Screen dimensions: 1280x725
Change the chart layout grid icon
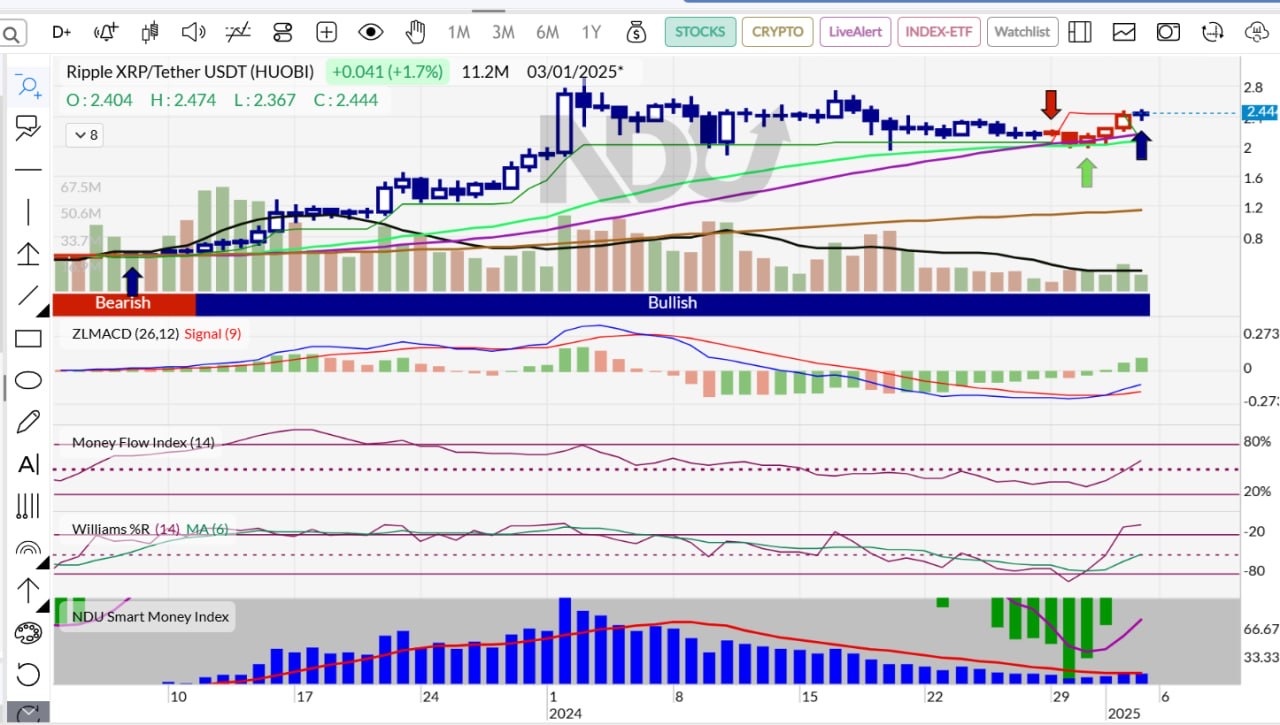coord(1079,32)
